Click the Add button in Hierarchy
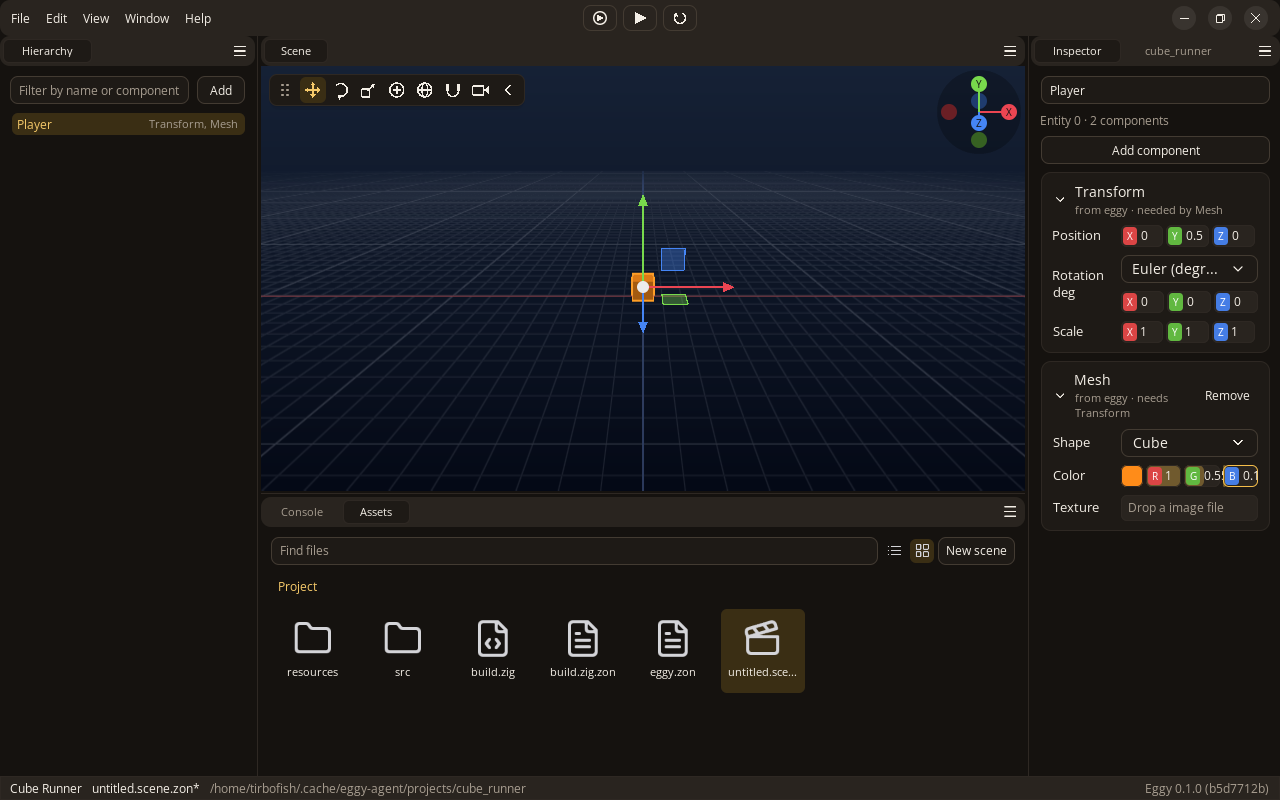1280x800 pixels. [x=221, y=90]
